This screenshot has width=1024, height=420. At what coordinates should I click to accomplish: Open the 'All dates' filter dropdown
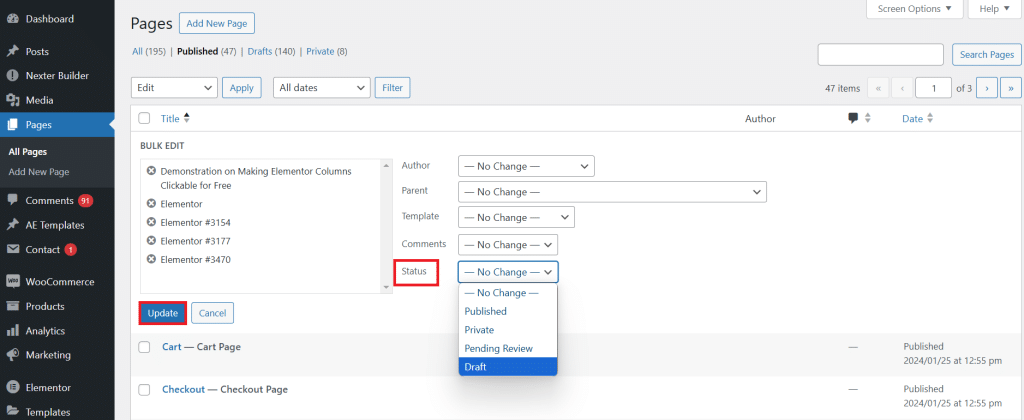tap(322, 88)
